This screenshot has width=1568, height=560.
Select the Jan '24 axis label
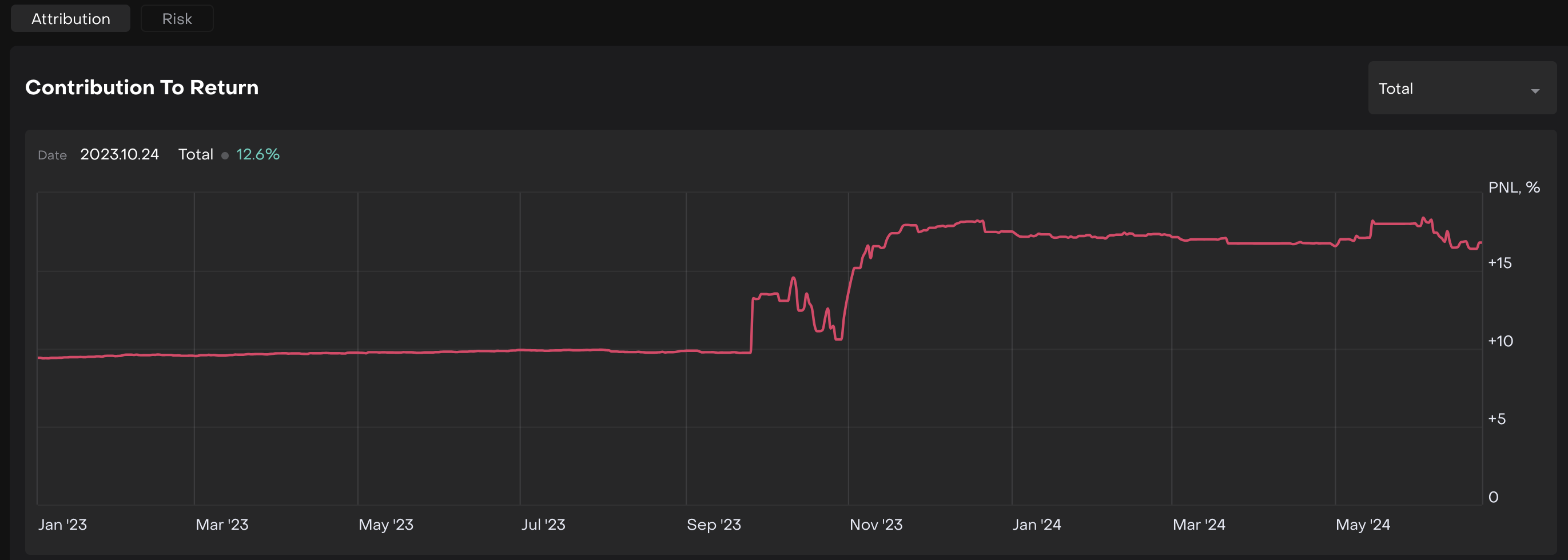click(1036, 524)
